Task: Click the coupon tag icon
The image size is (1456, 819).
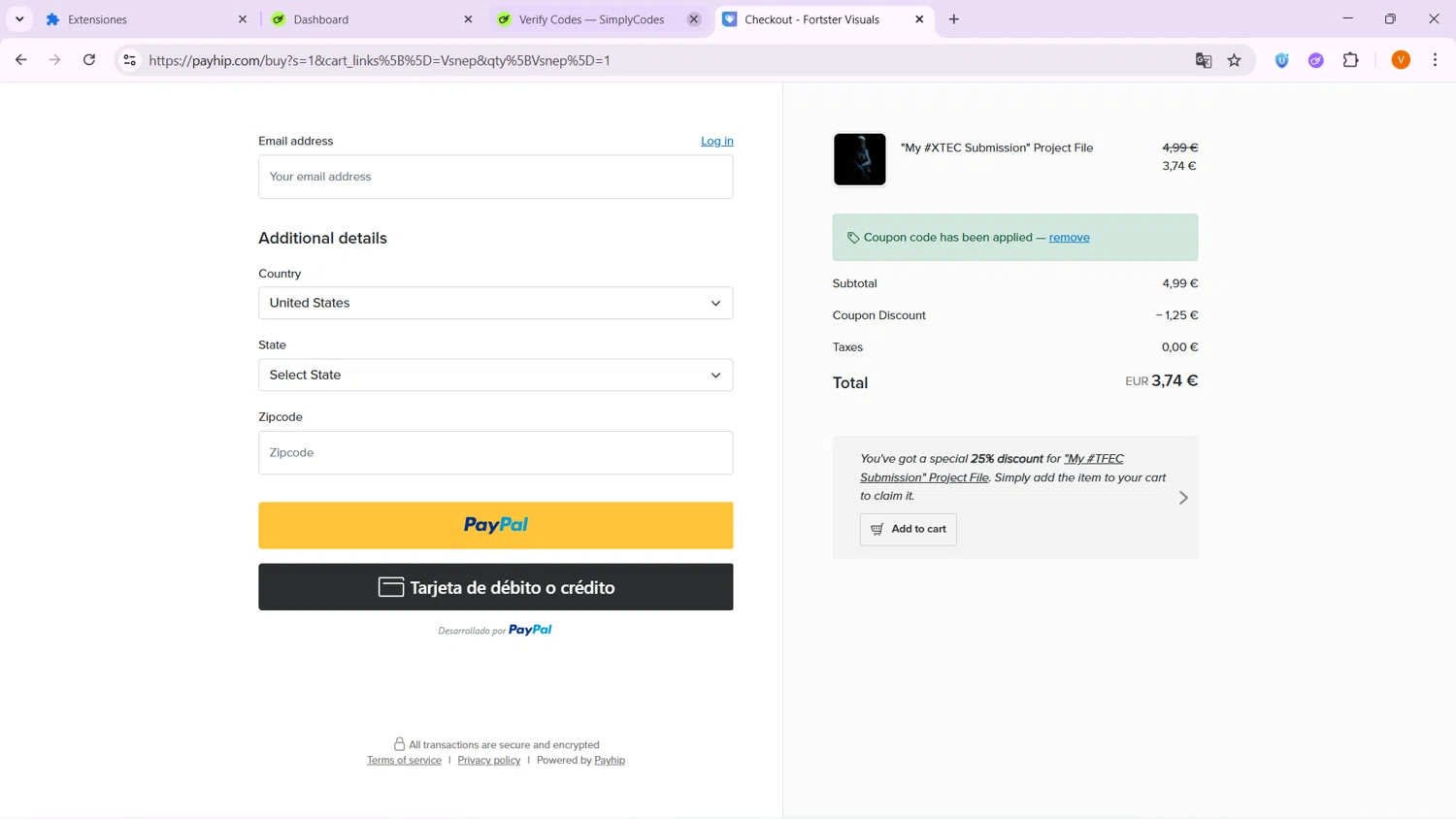Action: tap(853, 238)
